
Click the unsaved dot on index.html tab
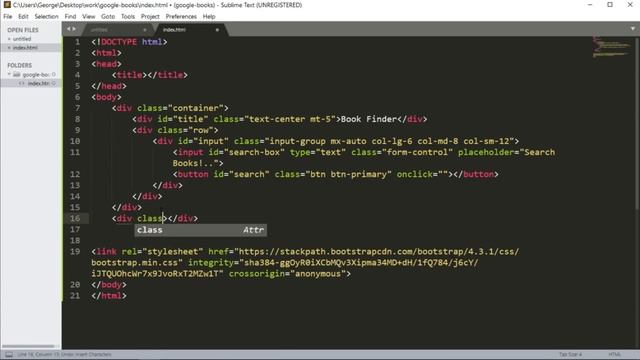click(217, 30)
